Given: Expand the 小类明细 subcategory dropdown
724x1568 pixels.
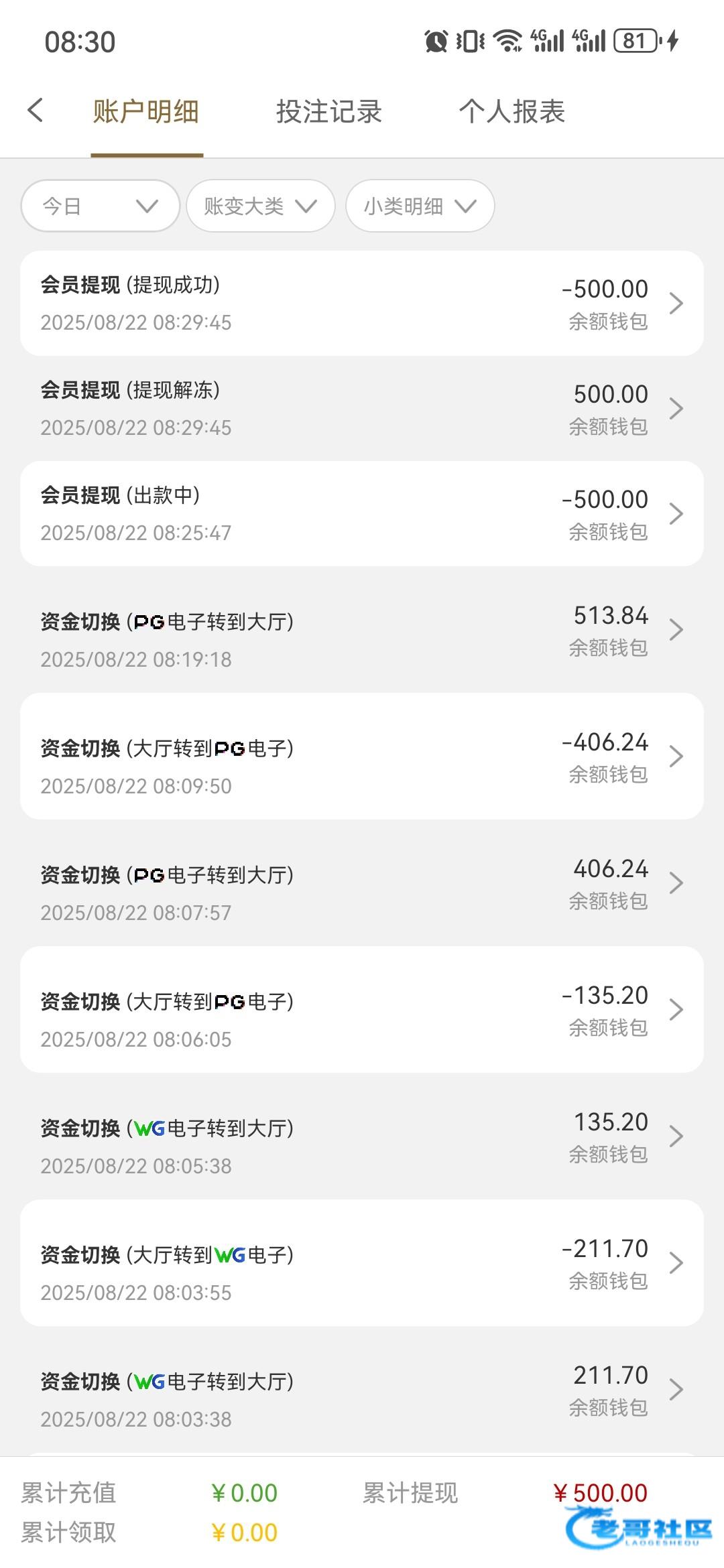Looking at the screenshot, I should click(x=420, y=206).
